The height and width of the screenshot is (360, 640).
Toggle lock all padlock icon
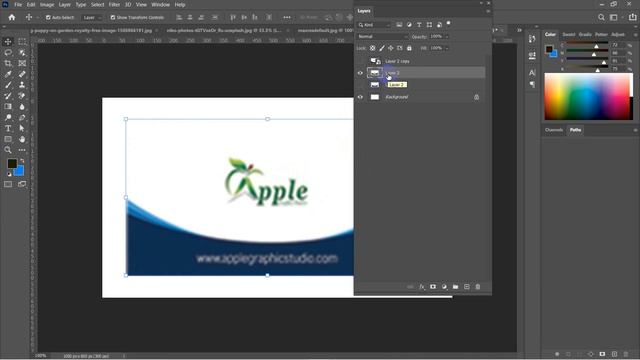click(x=409, y=48)
